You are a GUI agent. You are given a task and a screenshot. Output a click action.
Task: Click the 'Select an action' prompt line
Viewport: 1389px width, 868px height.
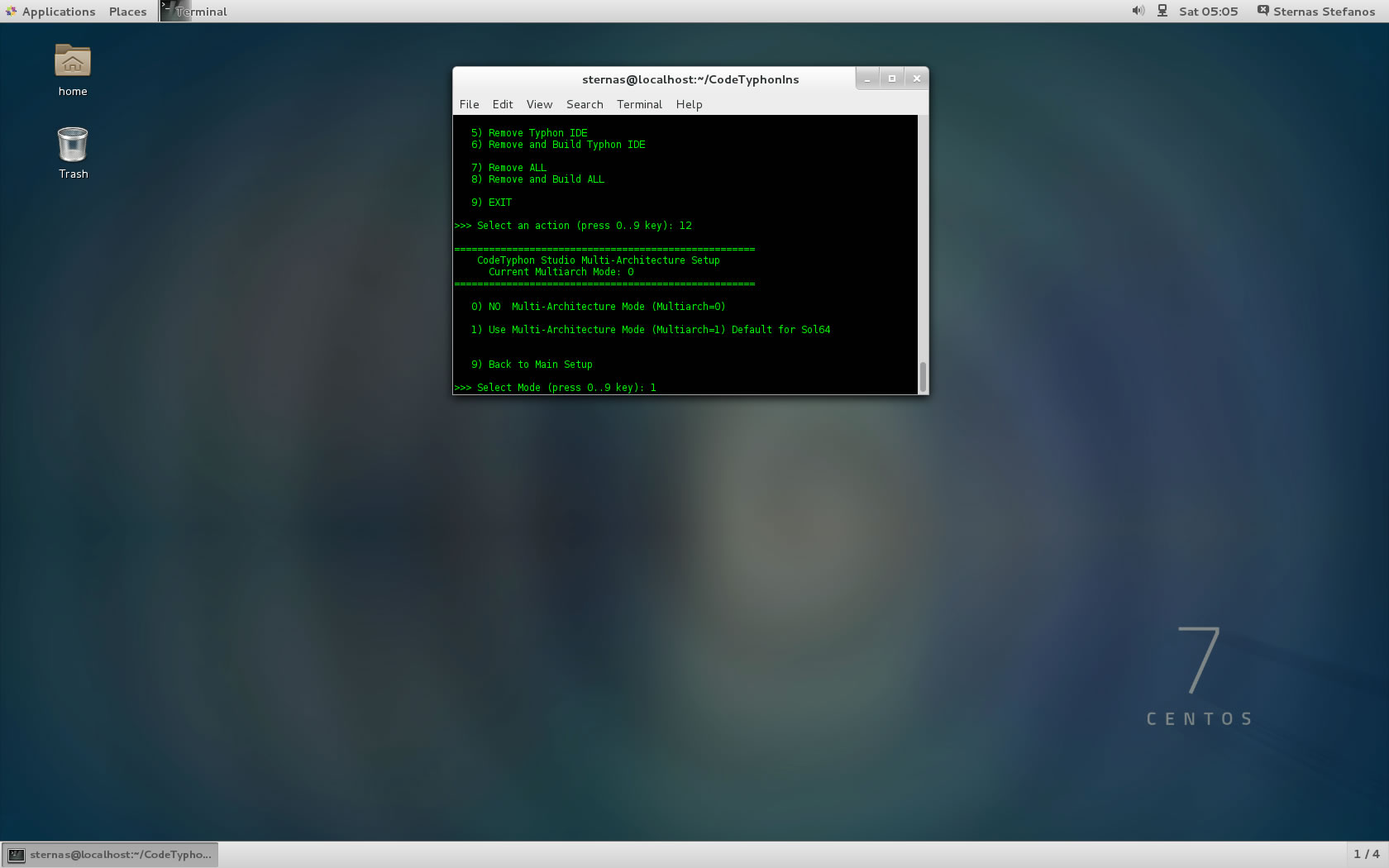[573, 226]
